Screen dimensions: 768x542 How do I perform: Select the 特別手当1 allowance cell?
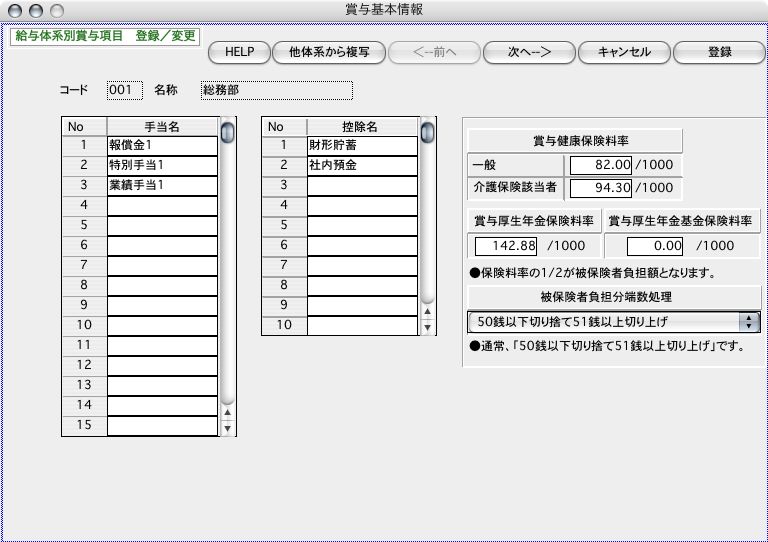click(x=162, y=165)
